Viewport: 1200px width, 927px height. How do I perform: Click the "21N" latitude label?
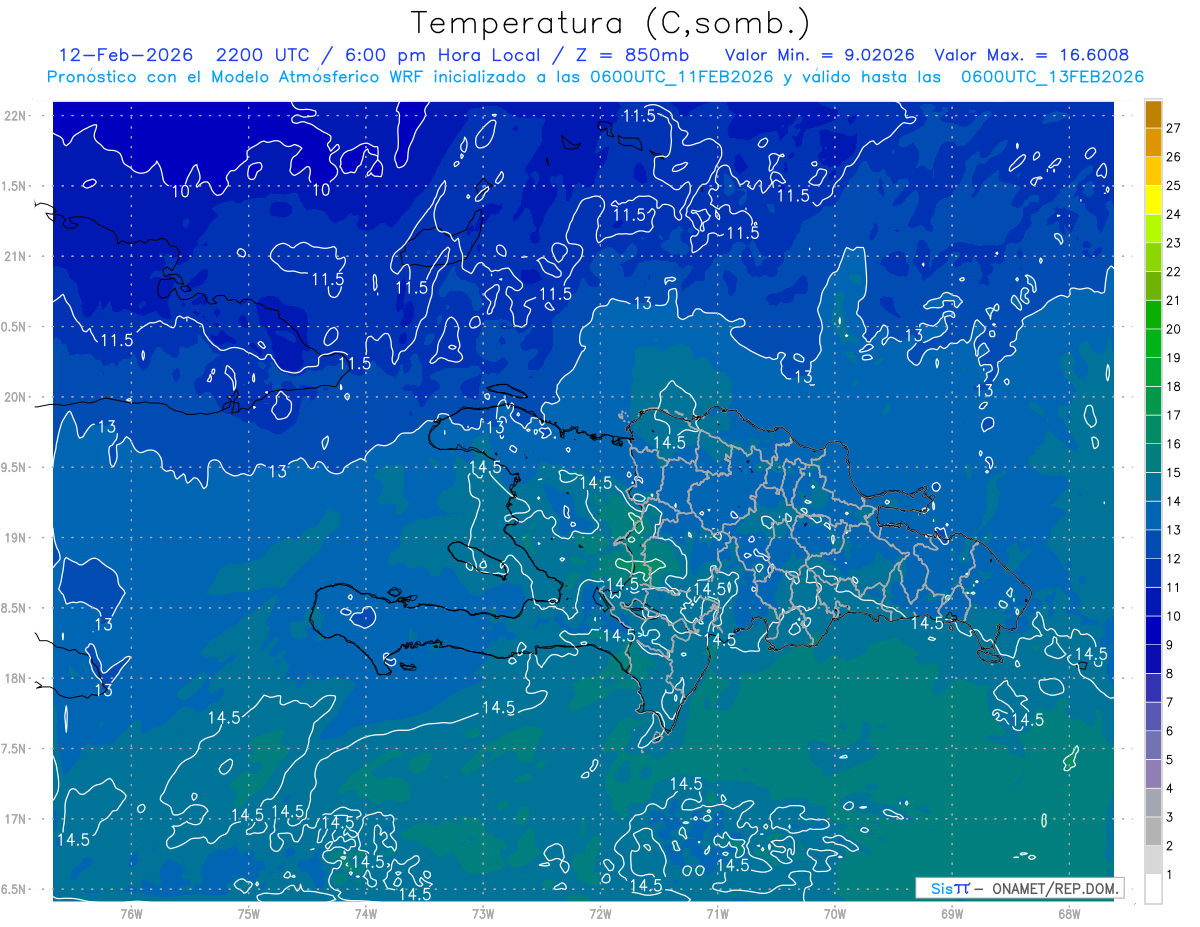click(15, 256)
